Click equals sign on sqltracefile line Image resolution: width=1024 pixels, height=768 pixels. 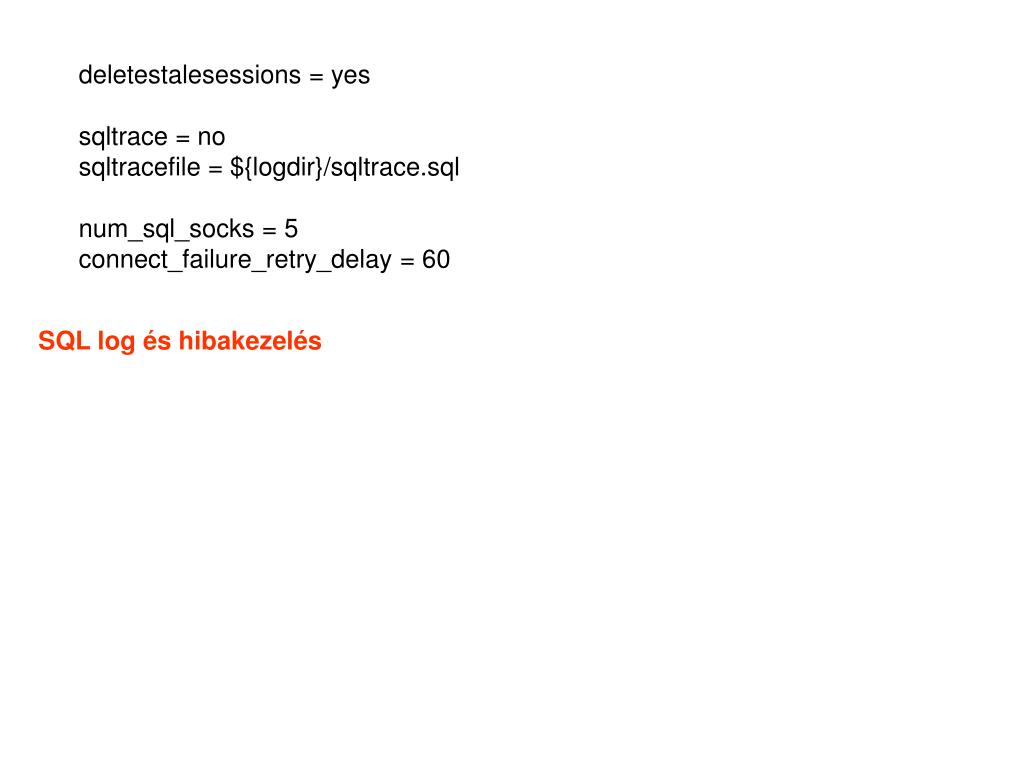(216, 169)
